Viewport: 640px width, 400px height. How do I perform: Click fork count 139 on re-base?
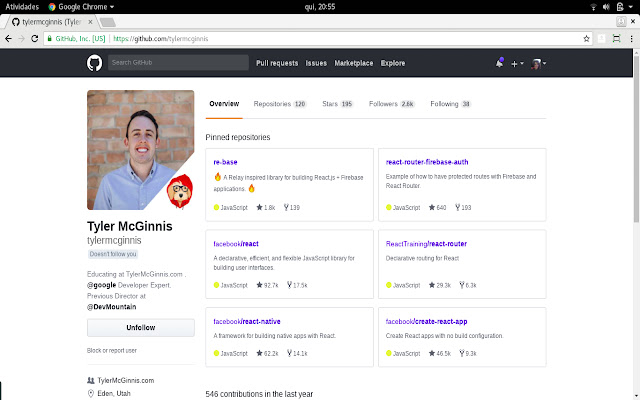tap(292, 207)
